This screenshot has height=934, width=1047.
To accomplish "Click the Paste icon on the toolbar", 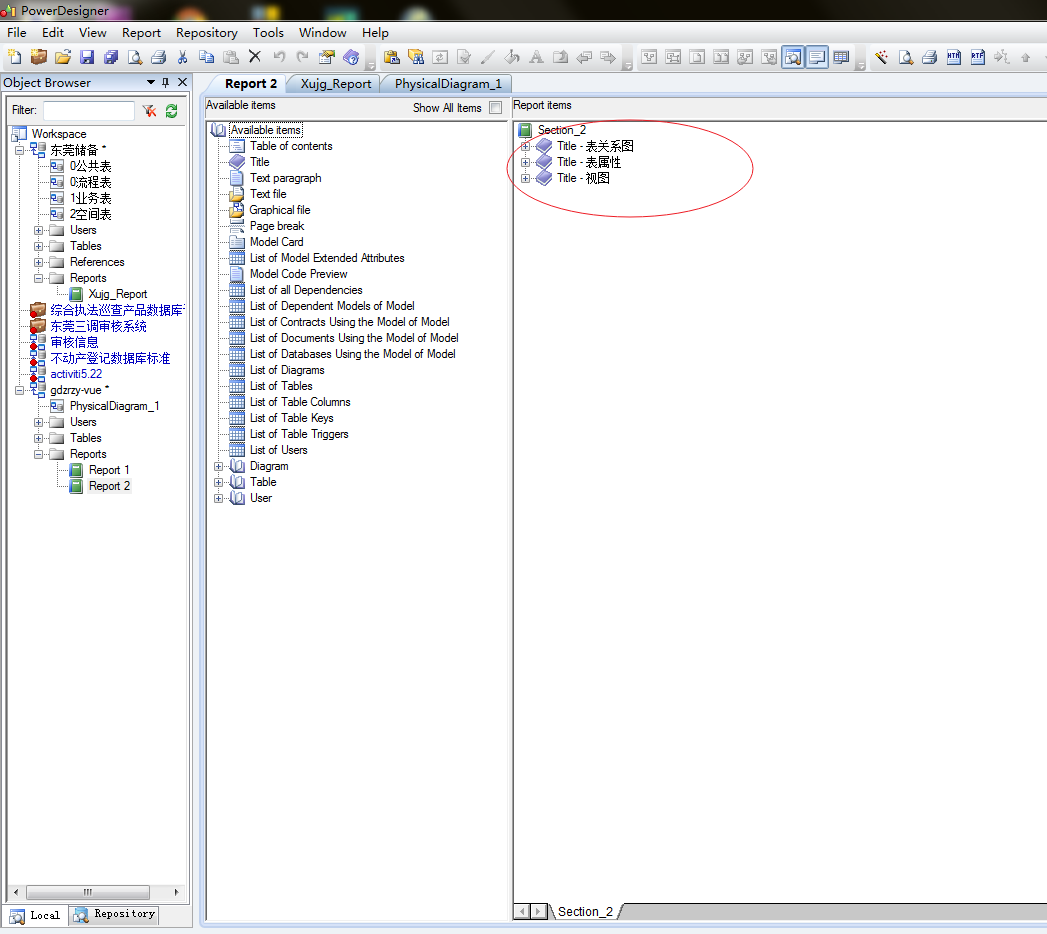I will (228, 57).
